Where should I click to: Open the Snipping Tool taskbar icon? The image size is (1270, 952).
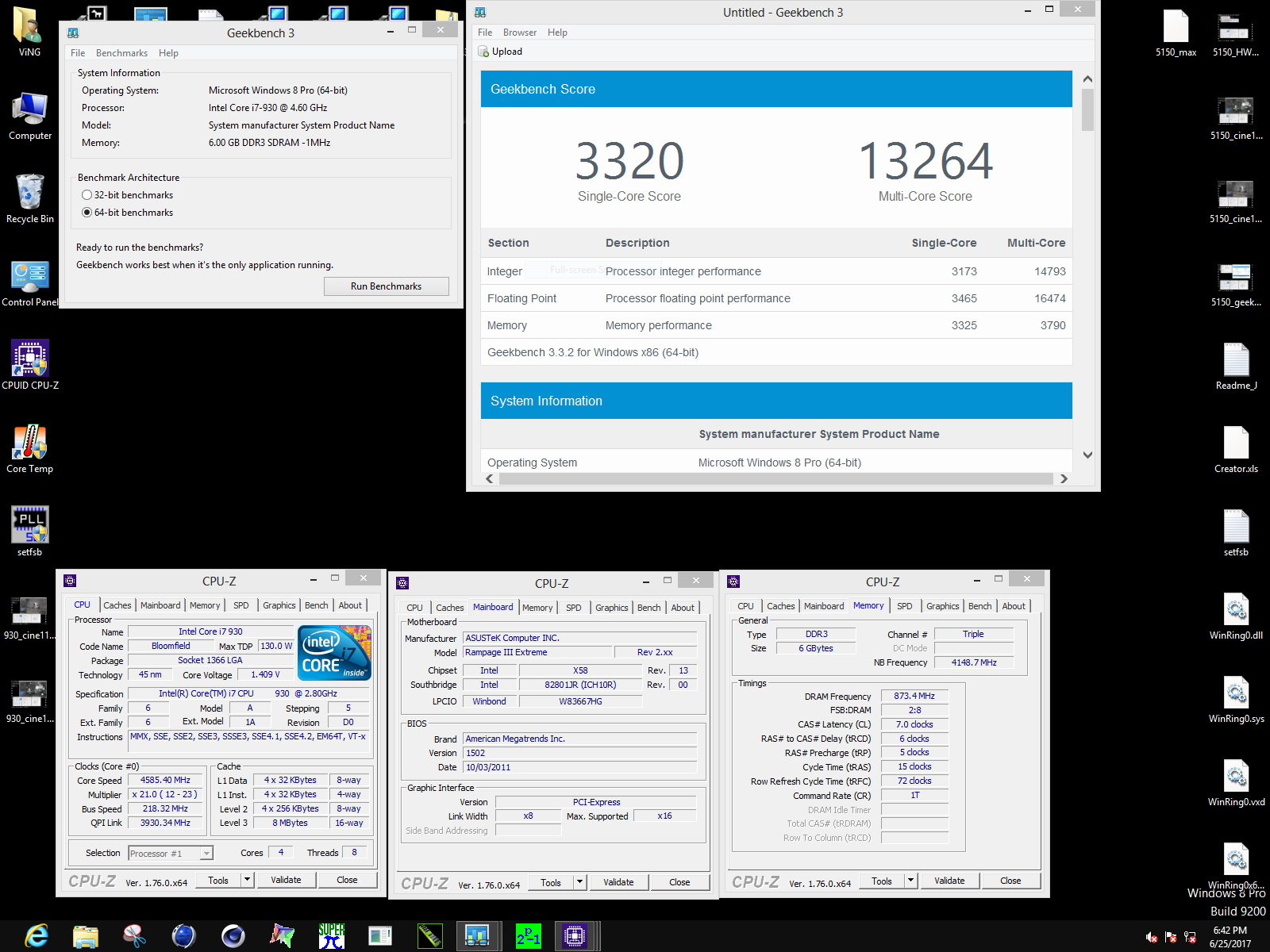pyautogui.click(x=135, y=936)
